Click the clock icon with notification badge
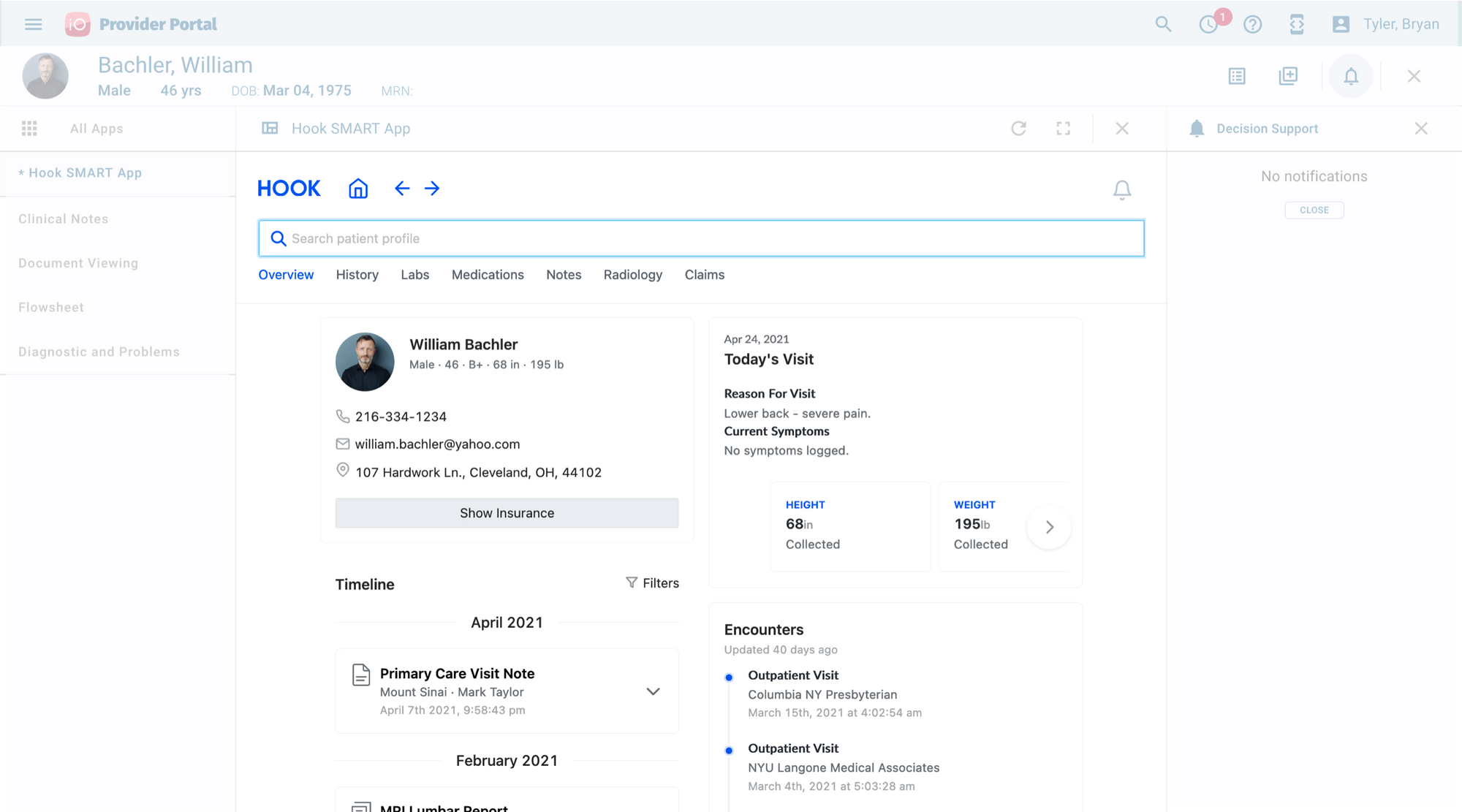This screenshot has width=1462, height=812. (1208, 24)
